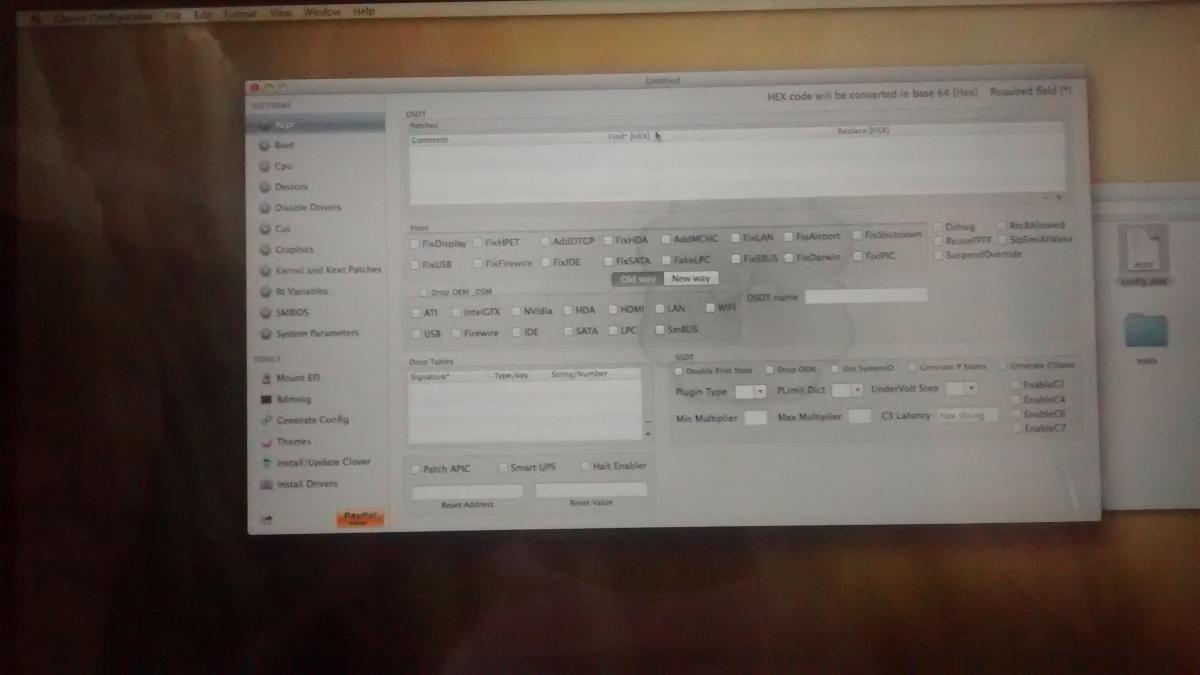This screenshot has width=1200, height=675.
Task: Open the PLimit Dict dropdown
Action: point(847,390)
